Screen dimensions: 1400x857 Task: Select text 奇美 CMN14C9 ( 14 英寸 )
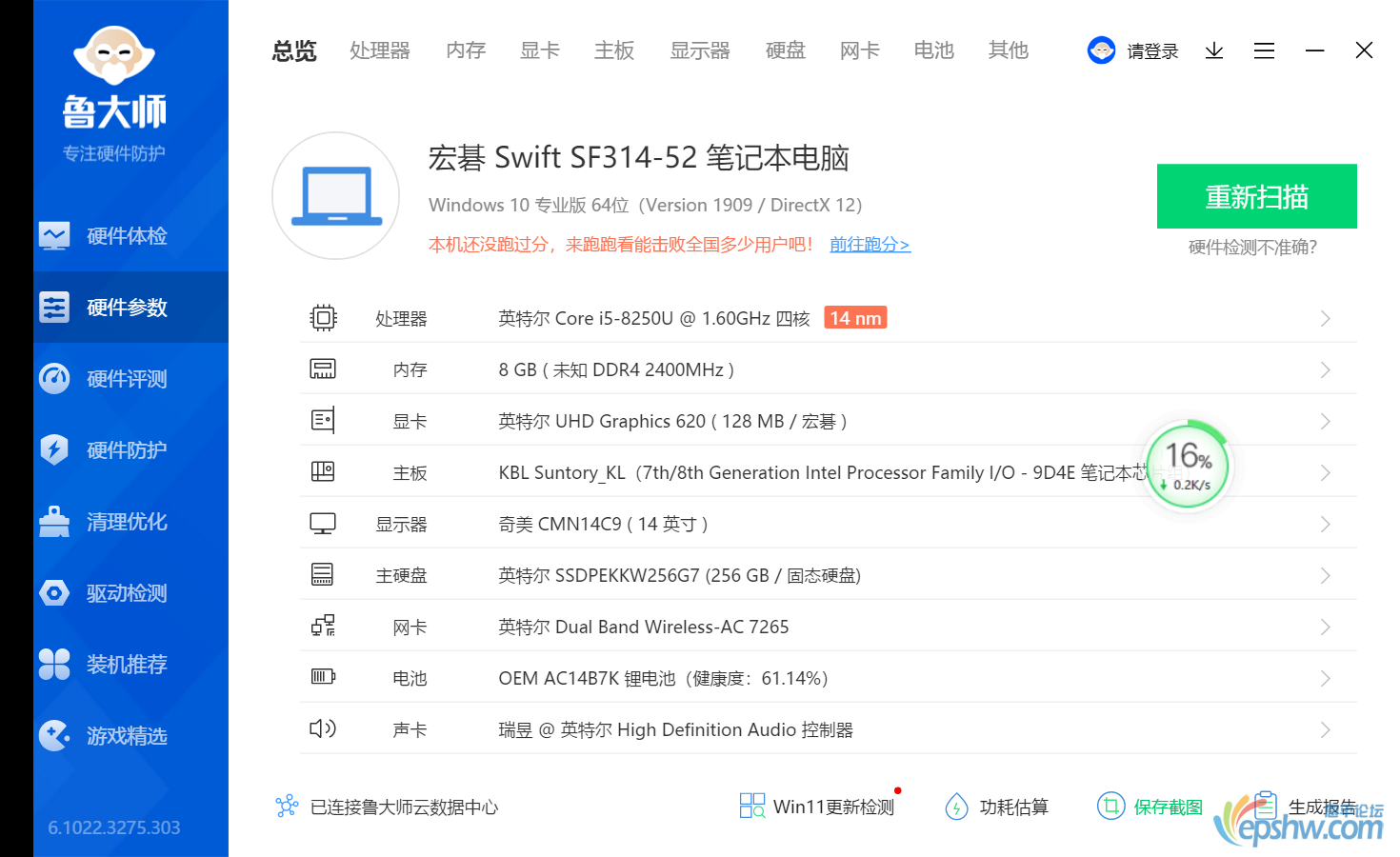click(x=603, y=524)
